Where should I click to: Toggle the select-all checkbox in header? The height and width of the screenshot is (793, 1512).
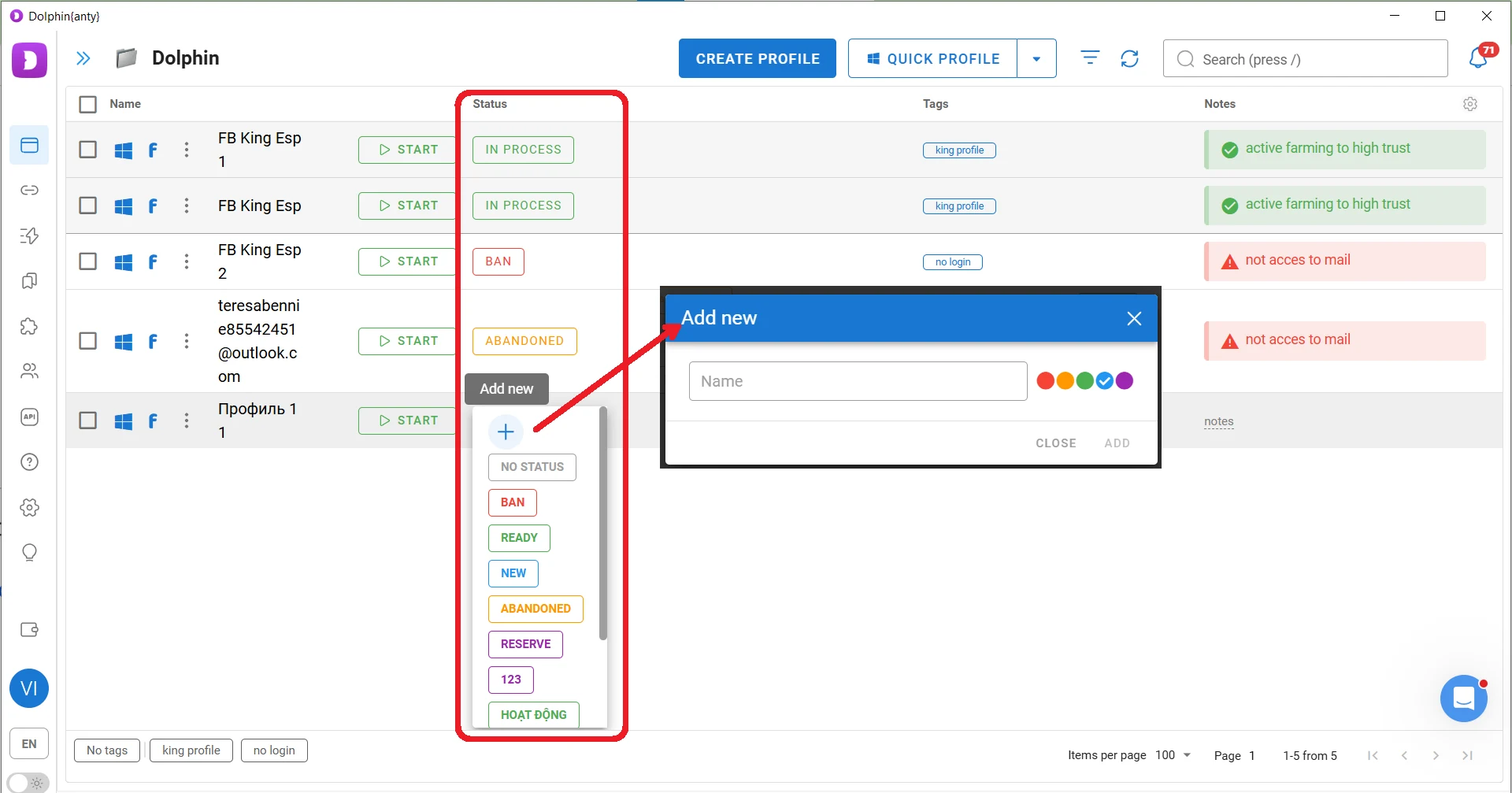[x=88, y=104]
